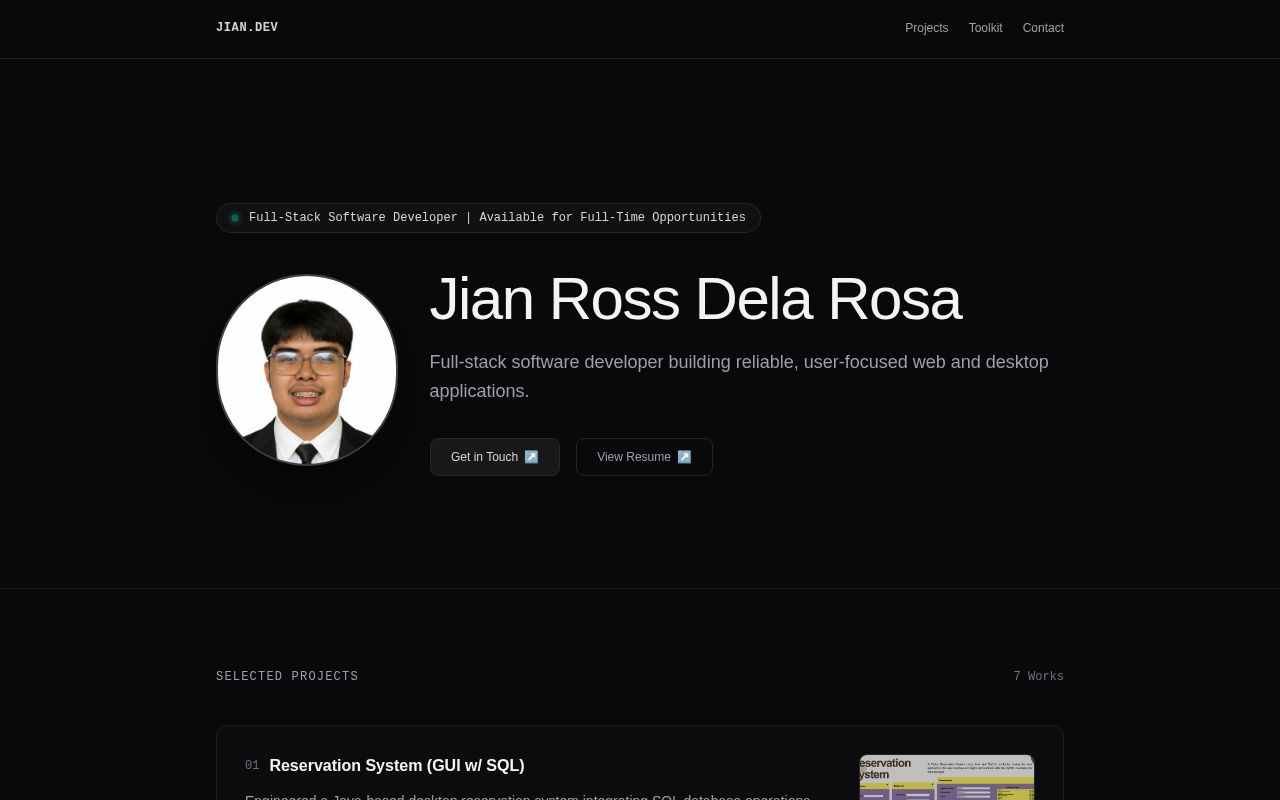Open the Toolkit nav link
Screen dimensions: 1280x800
[x=985, y=28]
